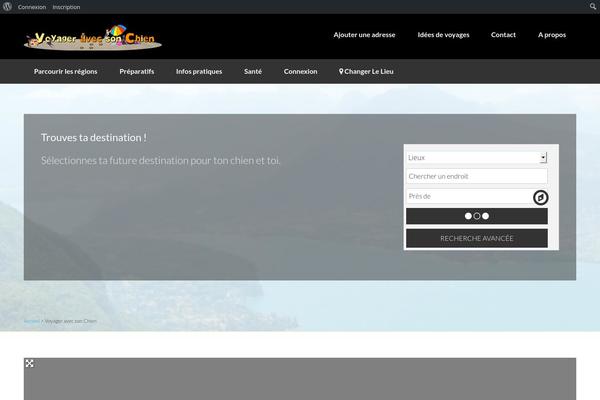Click the Trouves ta destination heading
The image size is (600, 400).
tap(94, 138)
